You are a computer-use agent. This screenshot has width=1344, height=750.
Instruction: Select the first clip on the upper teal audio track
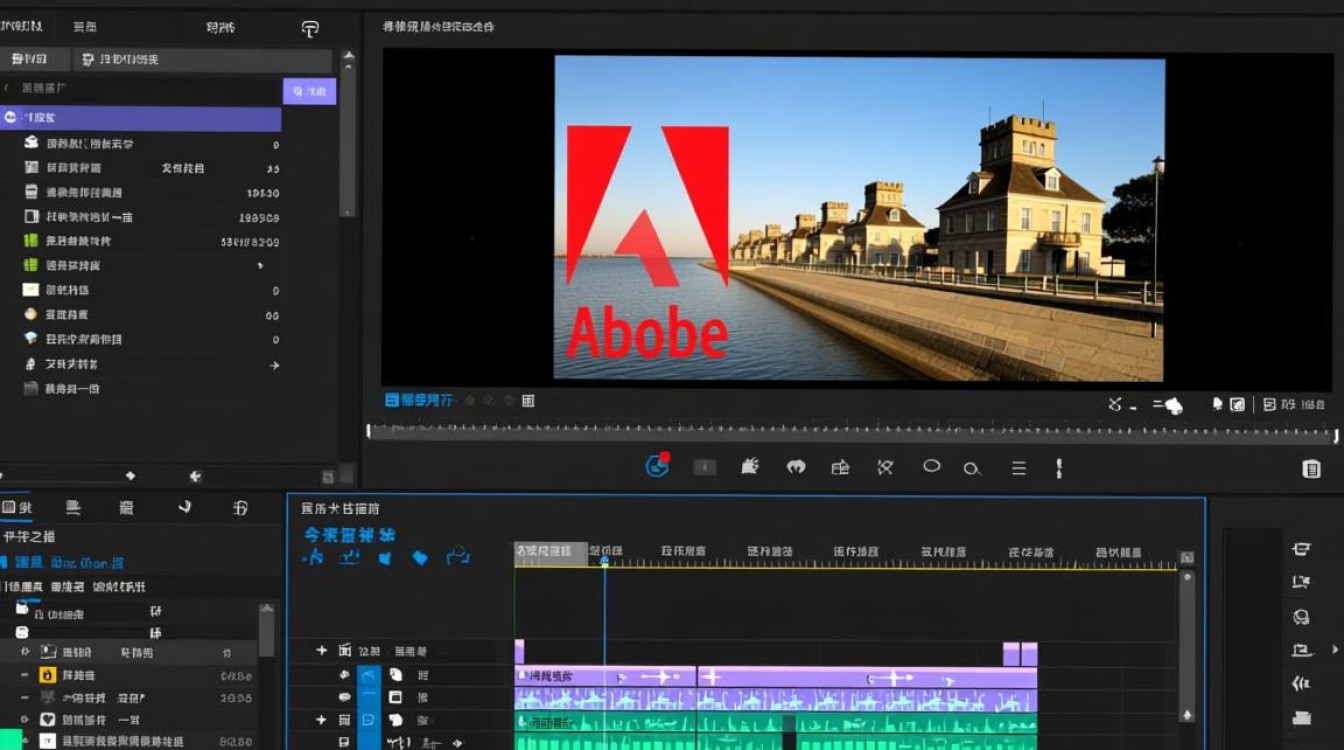[x=605, y=722]
